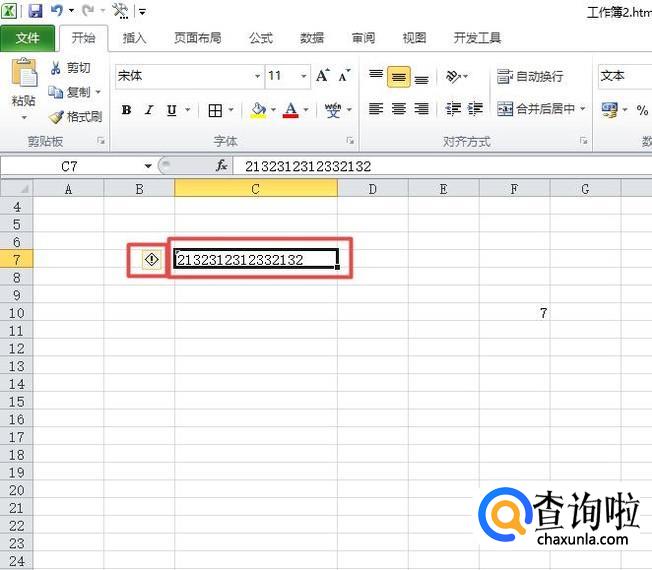Screen dimensions: 652x570
Task: Expand the underline style dropdown arrow
Action: (x=188, y=110)
